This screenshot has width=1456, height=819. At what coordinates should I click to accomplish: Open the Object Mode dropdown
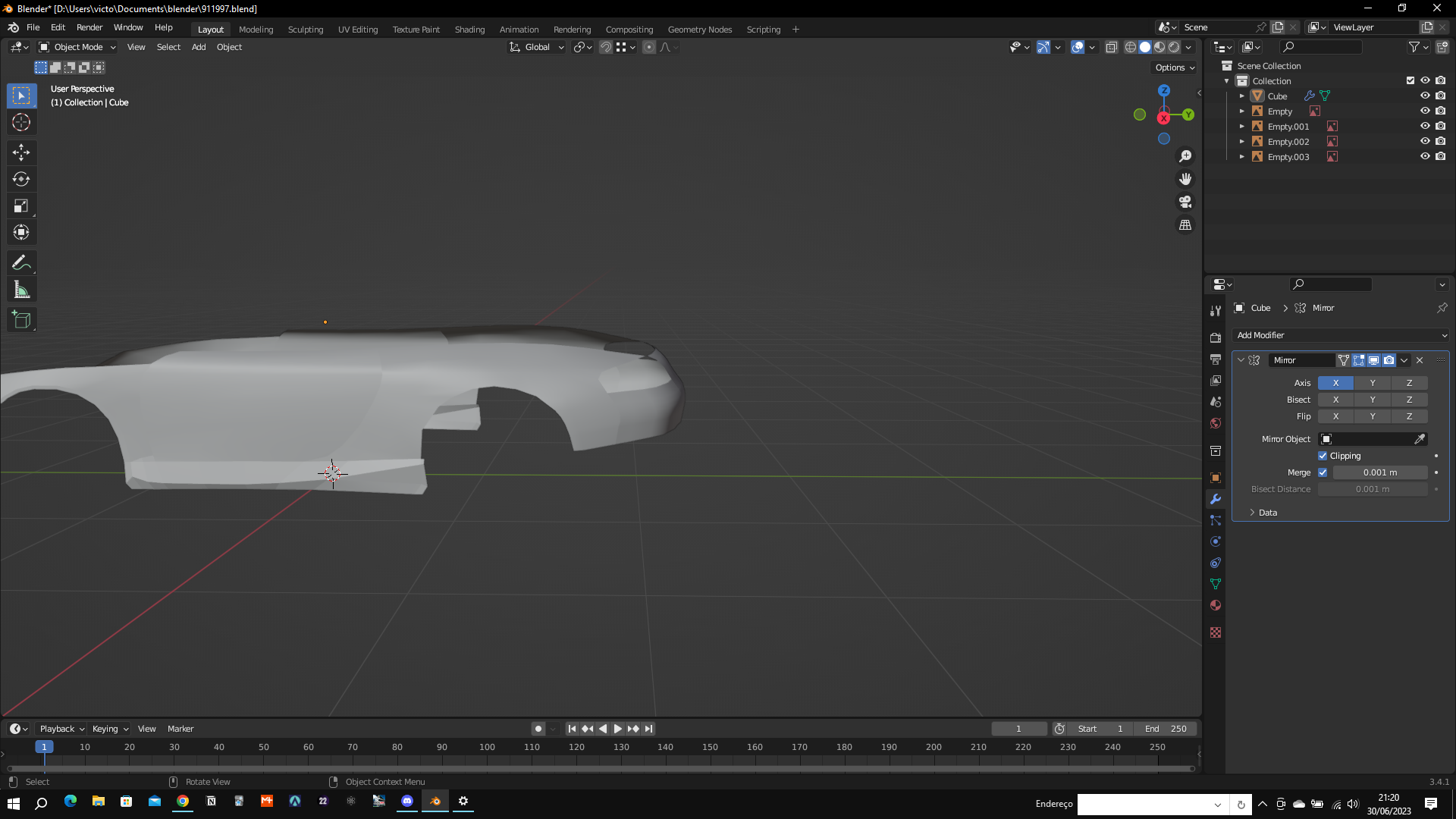[x=77, y=47]
